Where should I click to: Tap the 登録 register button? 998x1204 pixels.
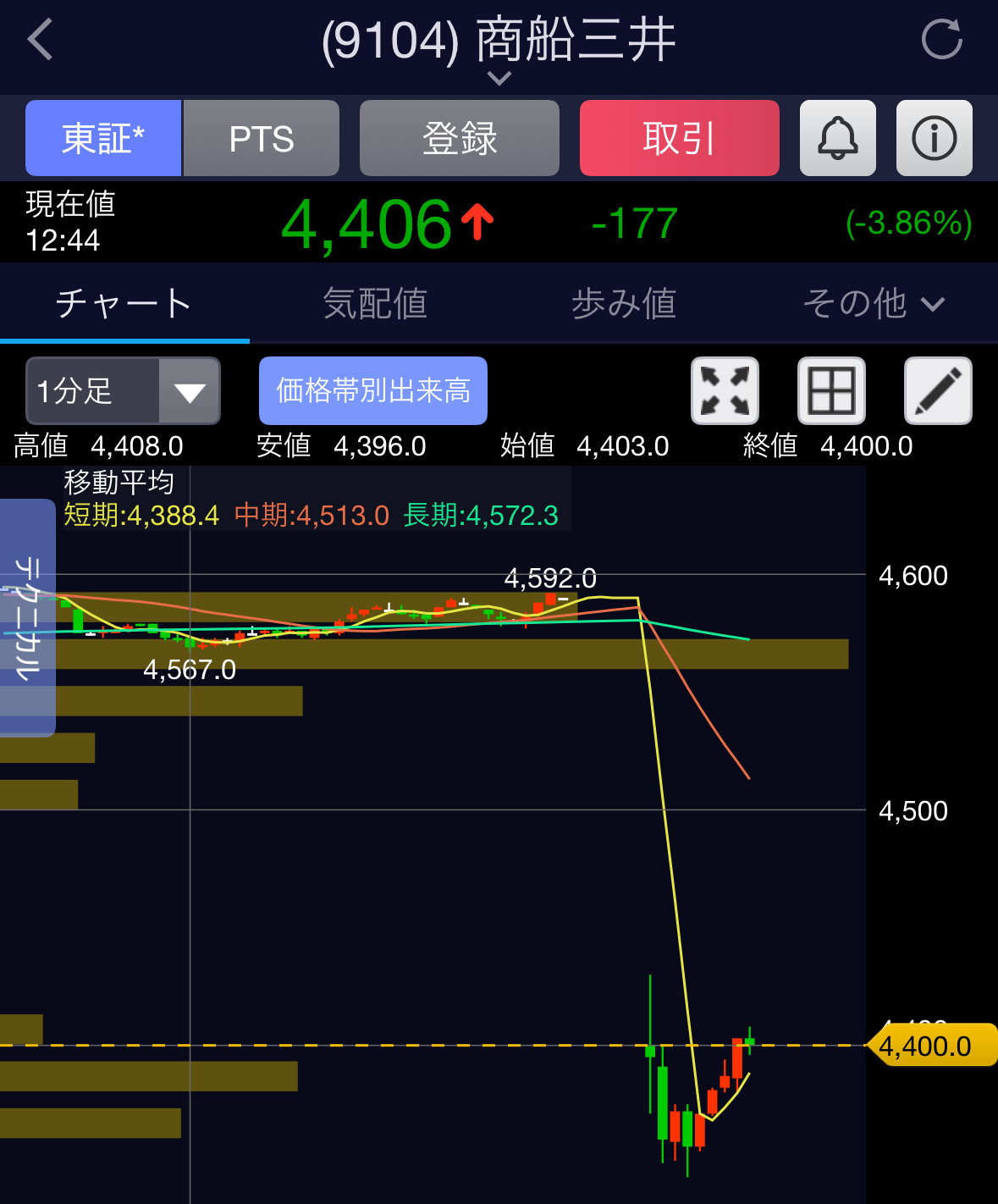coord(460,138)
